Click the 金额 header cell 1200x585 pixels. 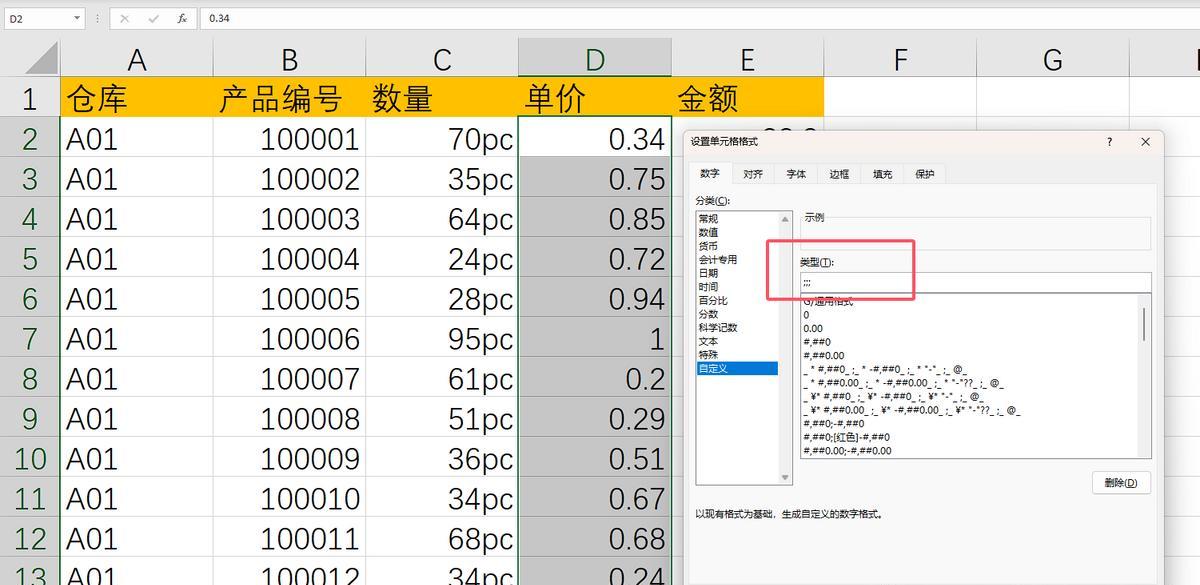[748, 98]
